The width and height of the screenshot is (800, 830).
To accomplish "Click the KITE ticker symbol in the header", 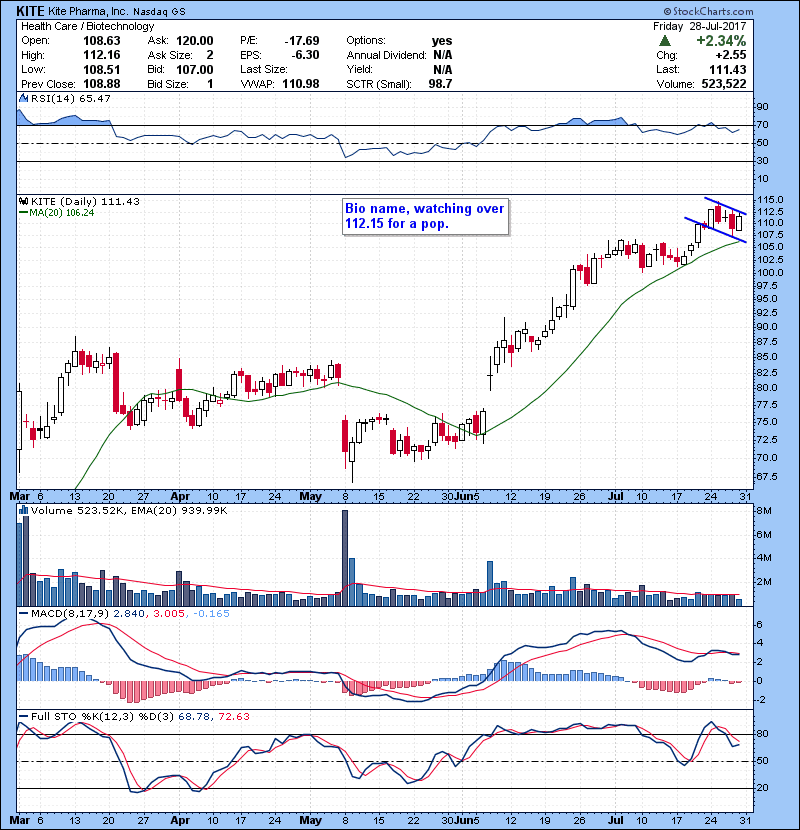I will (30, 11).
